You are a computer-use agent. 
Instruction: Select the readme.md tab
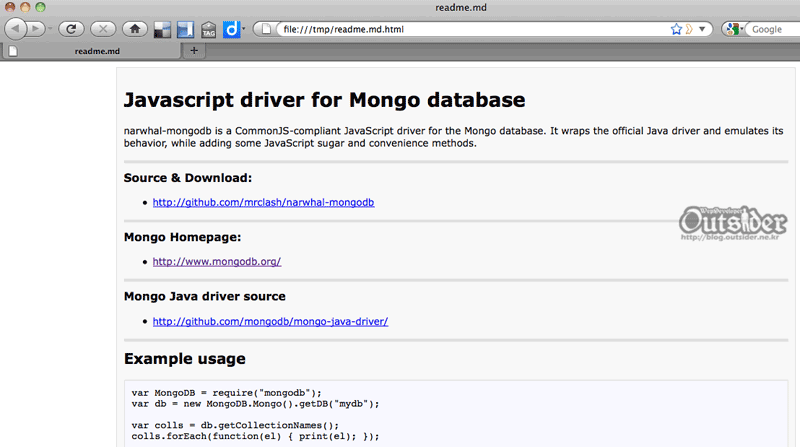(x=92, y=51)
